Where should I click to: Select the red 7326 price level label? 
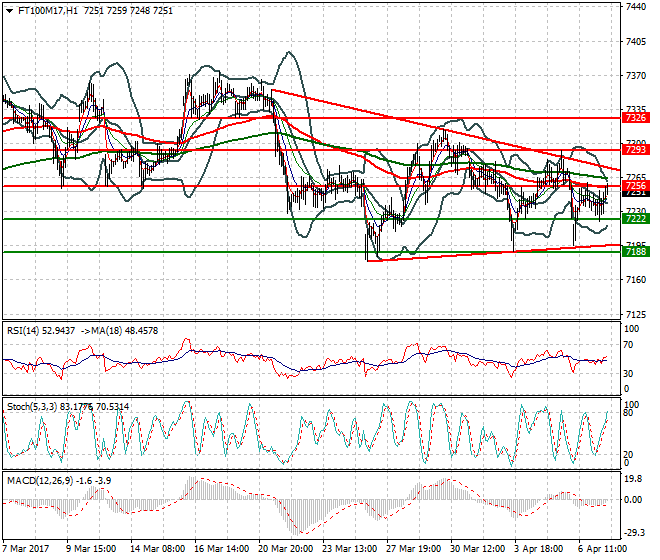636,117
